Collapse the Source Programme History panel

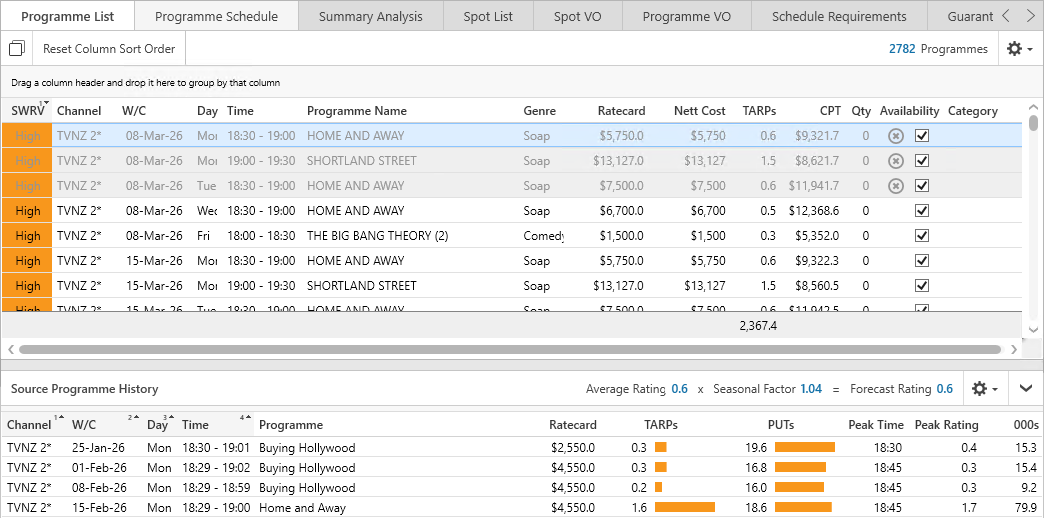click(1026, 389)
